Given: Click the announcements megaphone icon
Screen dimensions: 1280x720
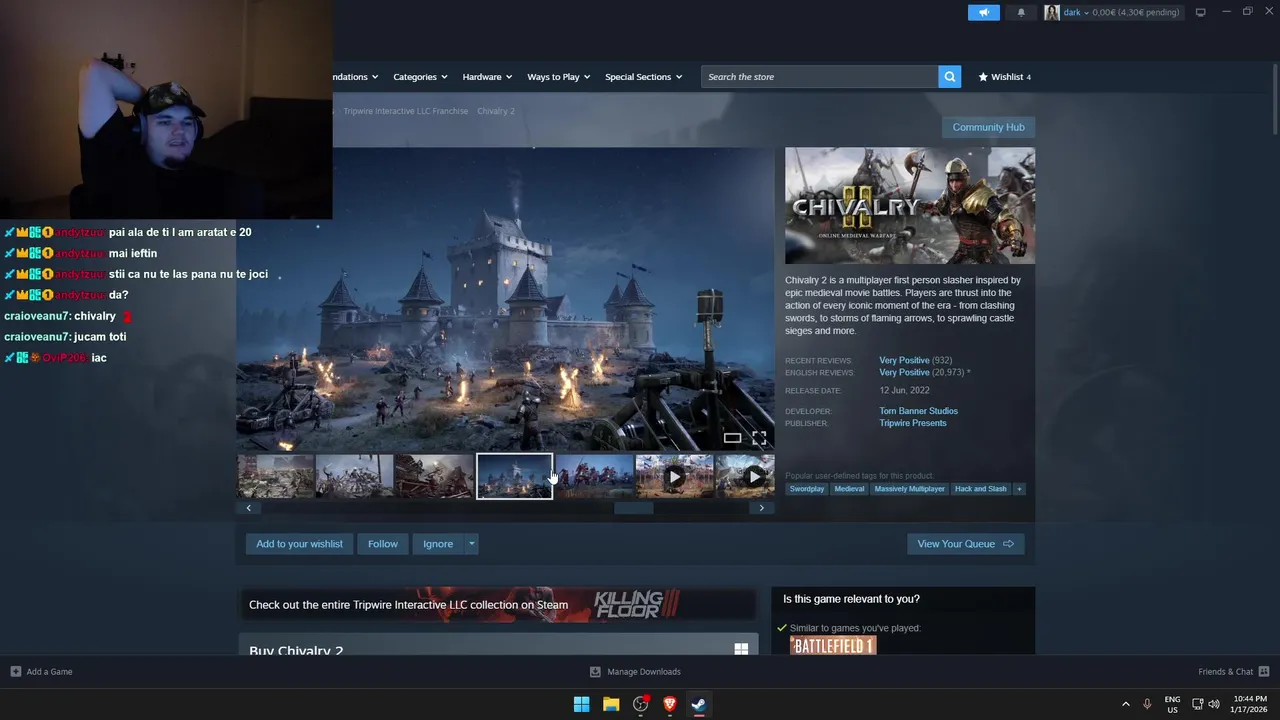Looking at the screenshot, I should pyautogui.click(x=984, y=12).
